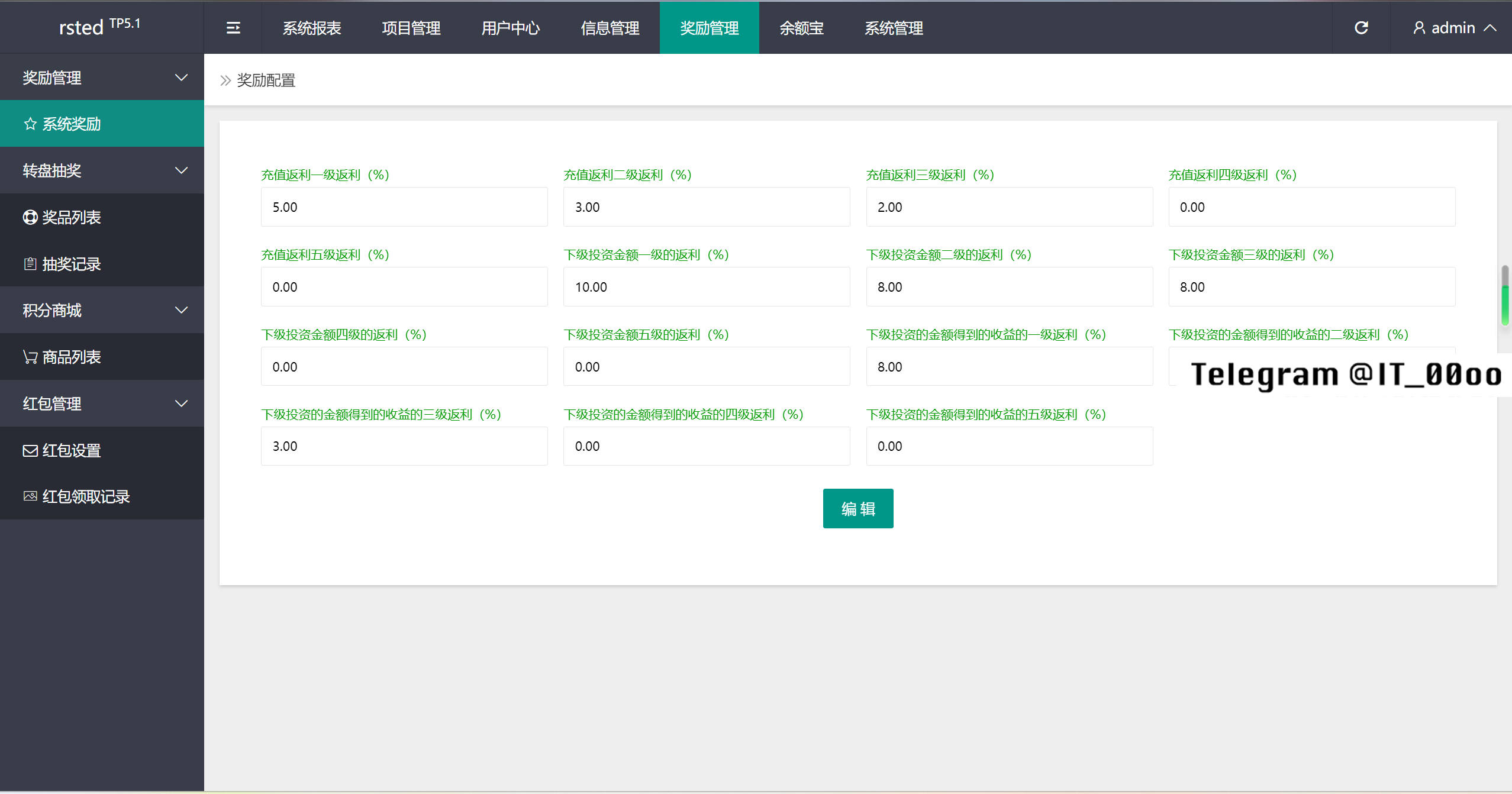
Task: Focus the 充值返利四级返利 input field
Action: click(x=1312, y=207)
